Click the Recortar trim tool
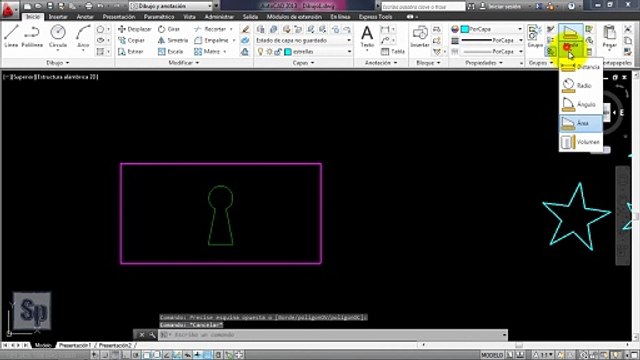The height and width of the screenshot is (360, 640). tap(210, 29)
